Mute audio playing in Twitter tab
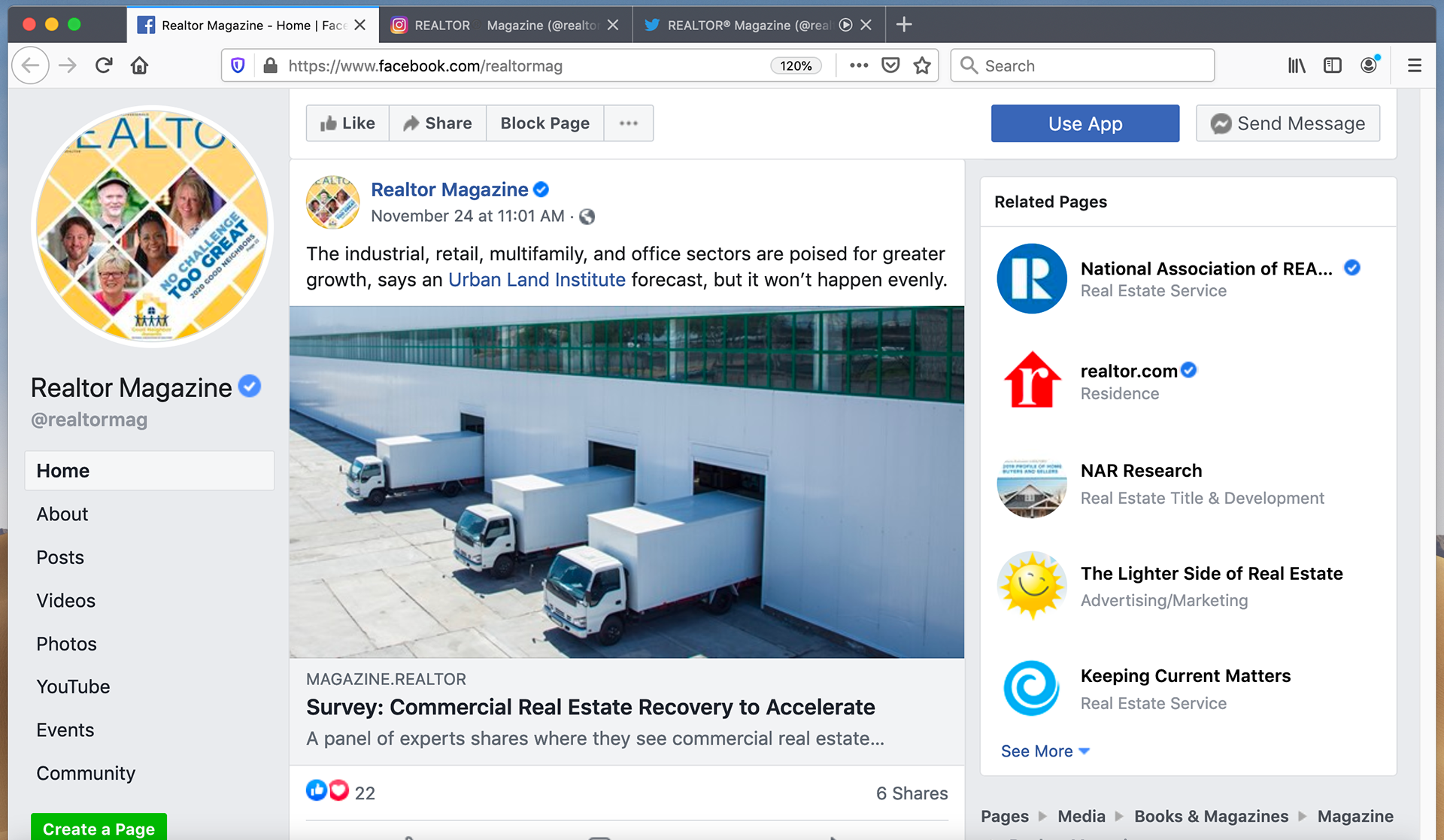Viewport: 1444px width, 840px height. [845, 25]
